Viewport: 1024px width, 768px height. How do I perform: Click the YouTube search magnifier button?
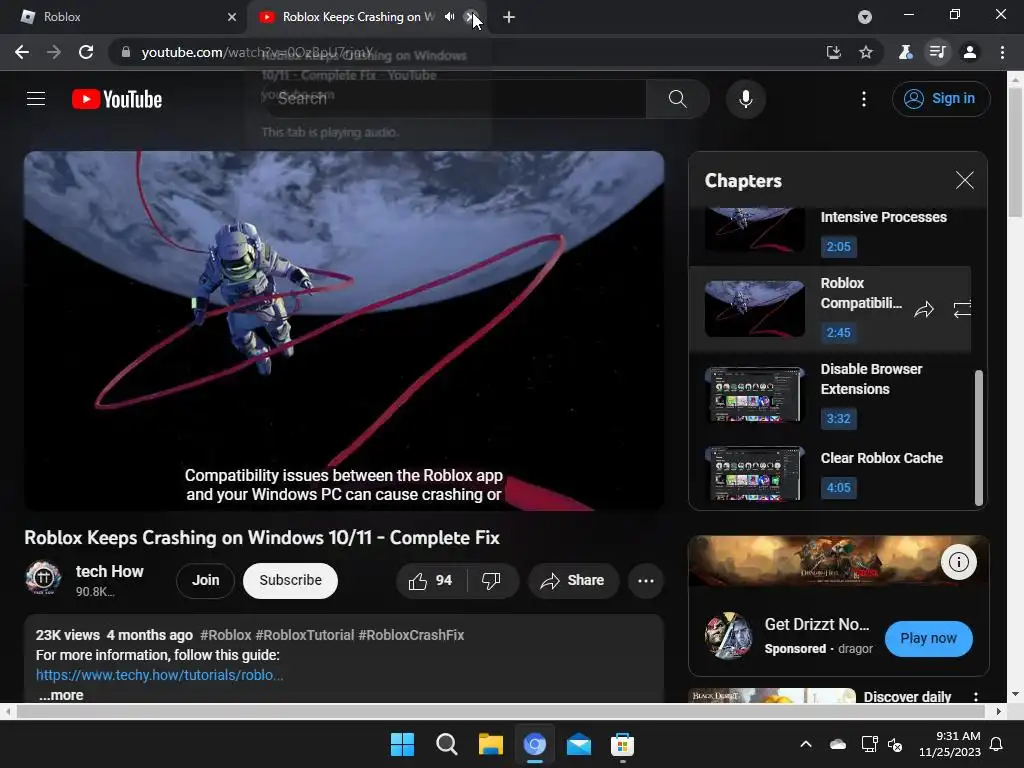[677, 99]
